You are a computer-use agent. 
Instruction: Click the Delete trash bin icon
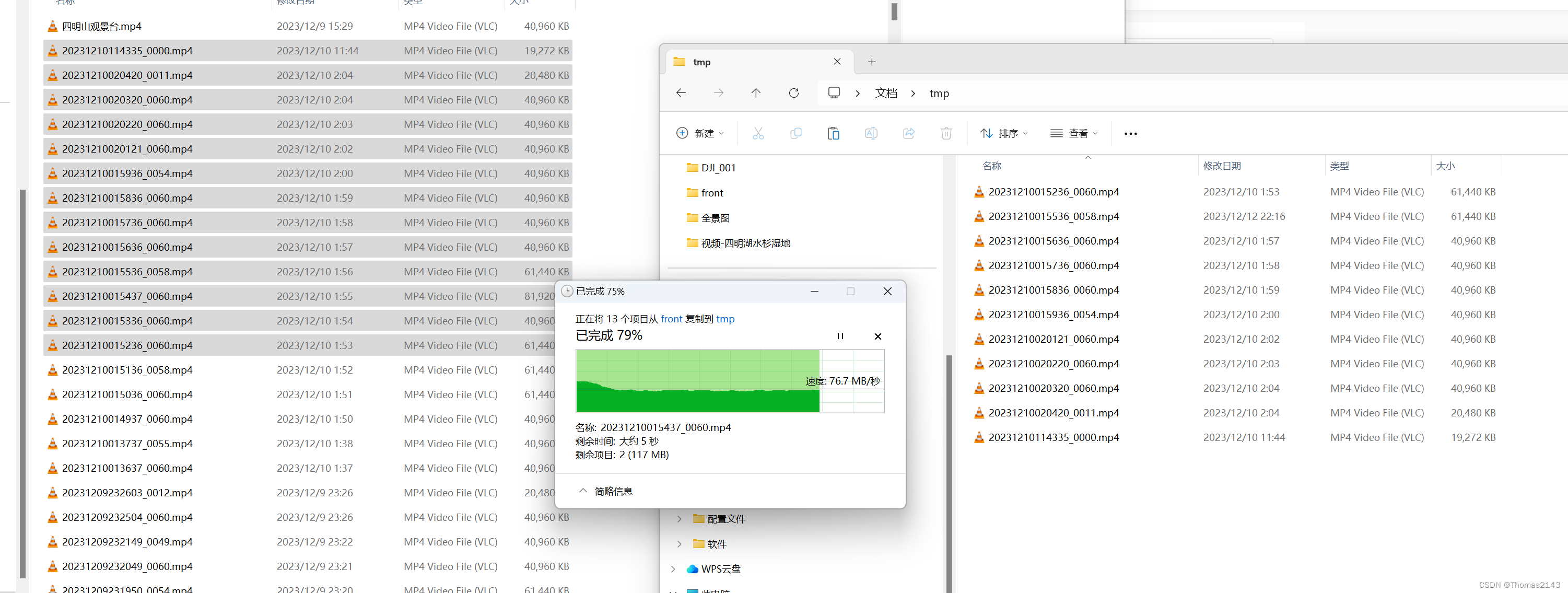click(x=946, y=133)
